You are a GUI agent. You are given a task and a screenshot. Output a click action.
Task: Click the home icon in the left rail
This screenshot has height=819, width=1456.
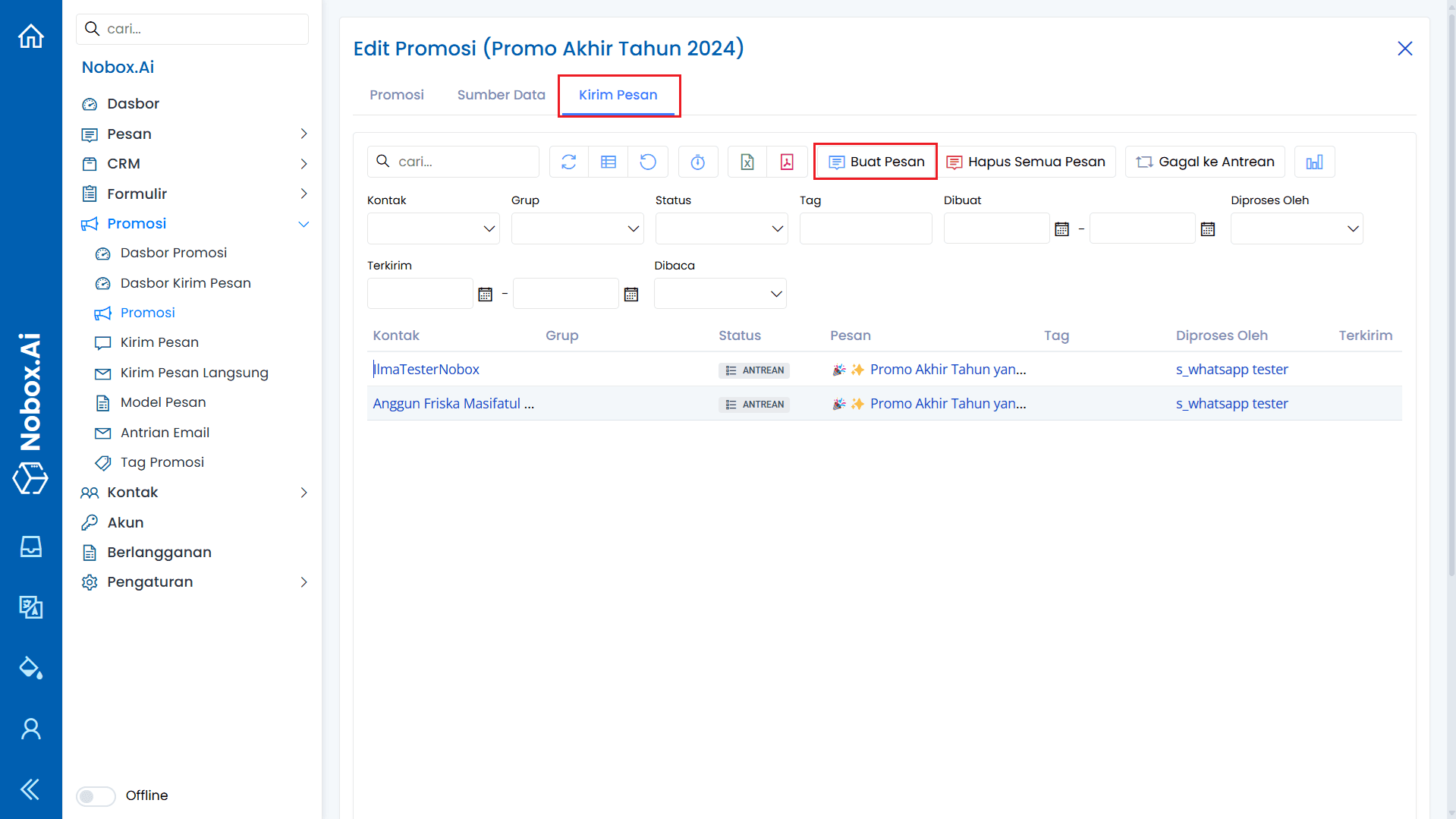point(31,36)
